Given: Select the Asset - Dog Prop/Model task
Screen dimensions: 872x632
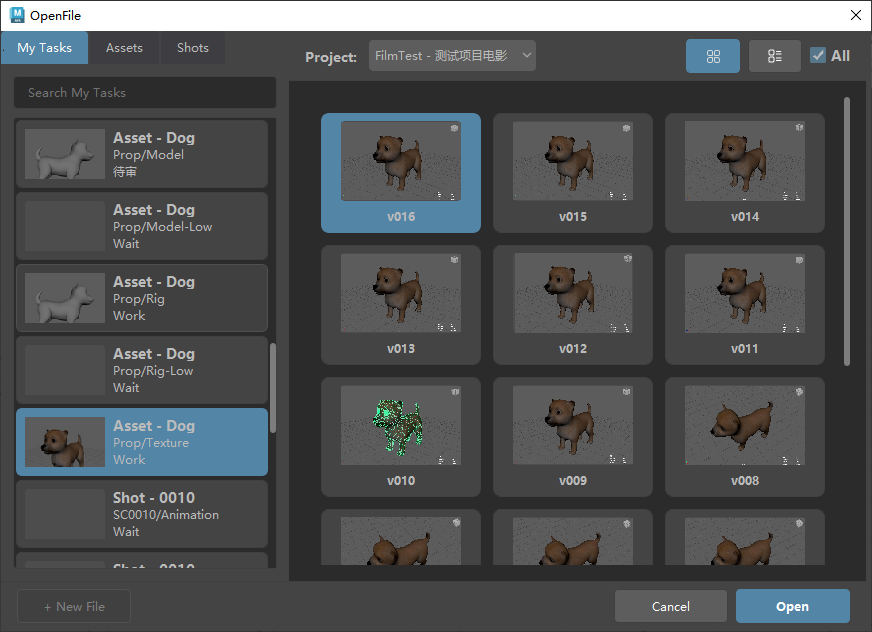Looking at the screenshot, I should tap(142, 154).
